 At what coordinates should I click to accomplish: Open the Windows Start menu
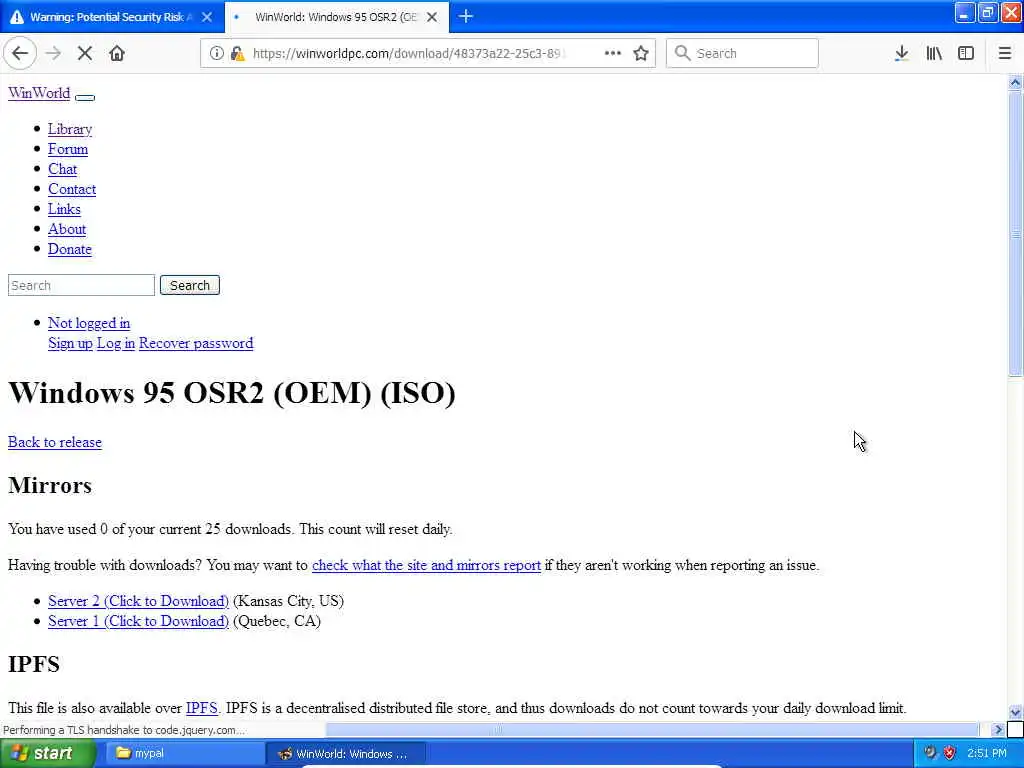point(46,753)
